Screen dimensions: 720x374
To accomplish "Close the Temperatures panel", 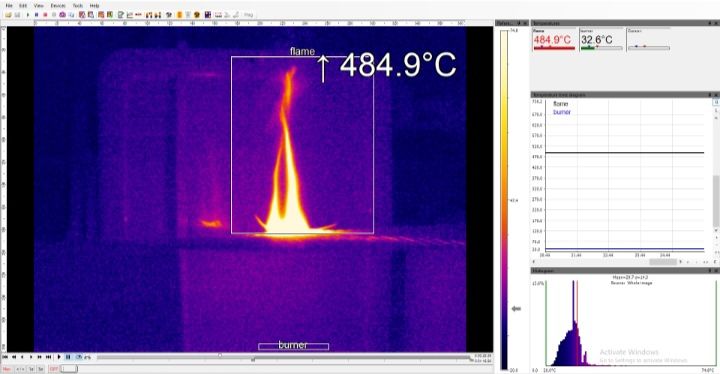I will [x=716, y=23].
